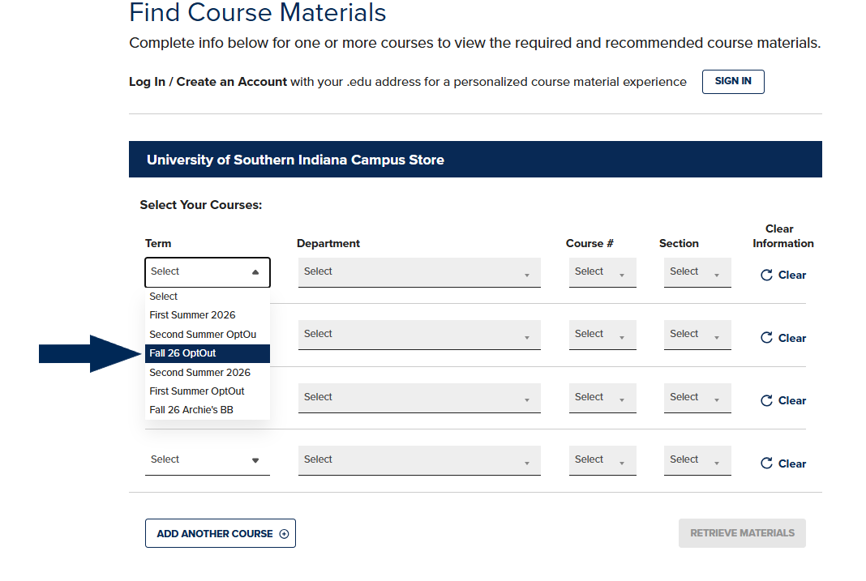
Task: Select Second Summer 2026 term
Action: pyautogui.click(x=207, y=373)
